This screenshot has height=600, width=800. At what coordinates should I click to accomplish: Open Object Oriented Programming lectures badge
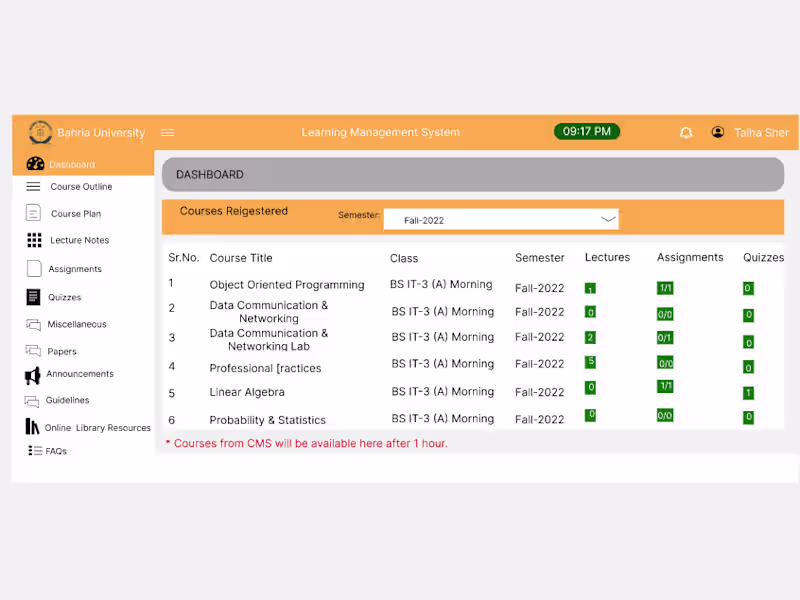(x=590, y=289)
